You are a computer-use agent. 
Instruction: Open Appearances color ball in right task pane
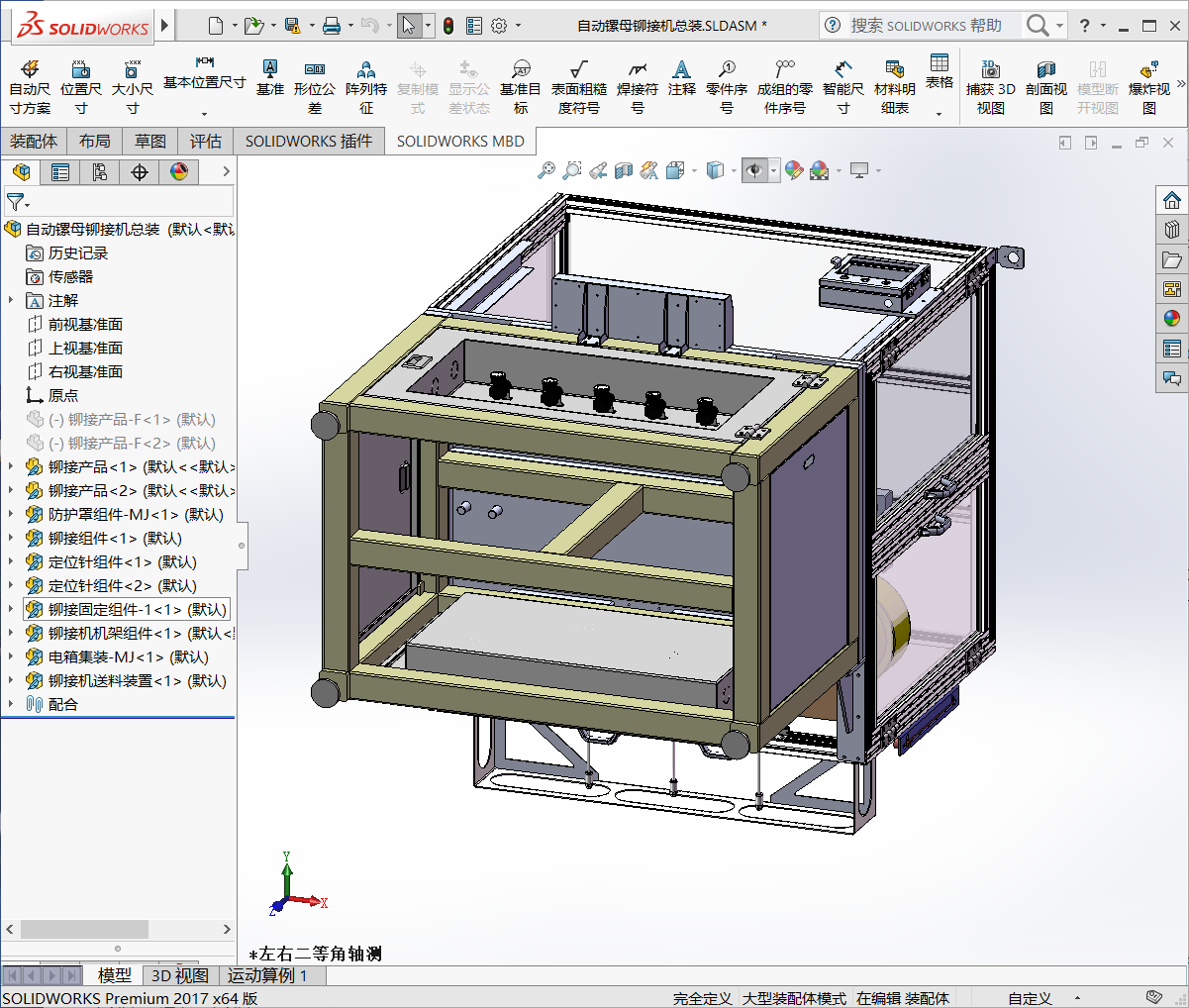pos(1172,319)
